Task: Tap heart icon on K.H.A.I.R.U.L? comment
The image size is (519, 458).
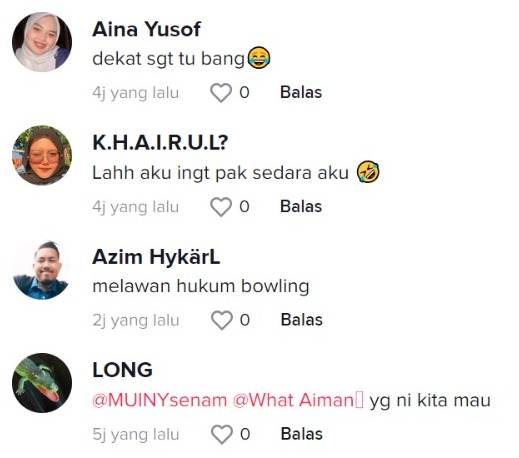Action: click(x=221, y=207)
